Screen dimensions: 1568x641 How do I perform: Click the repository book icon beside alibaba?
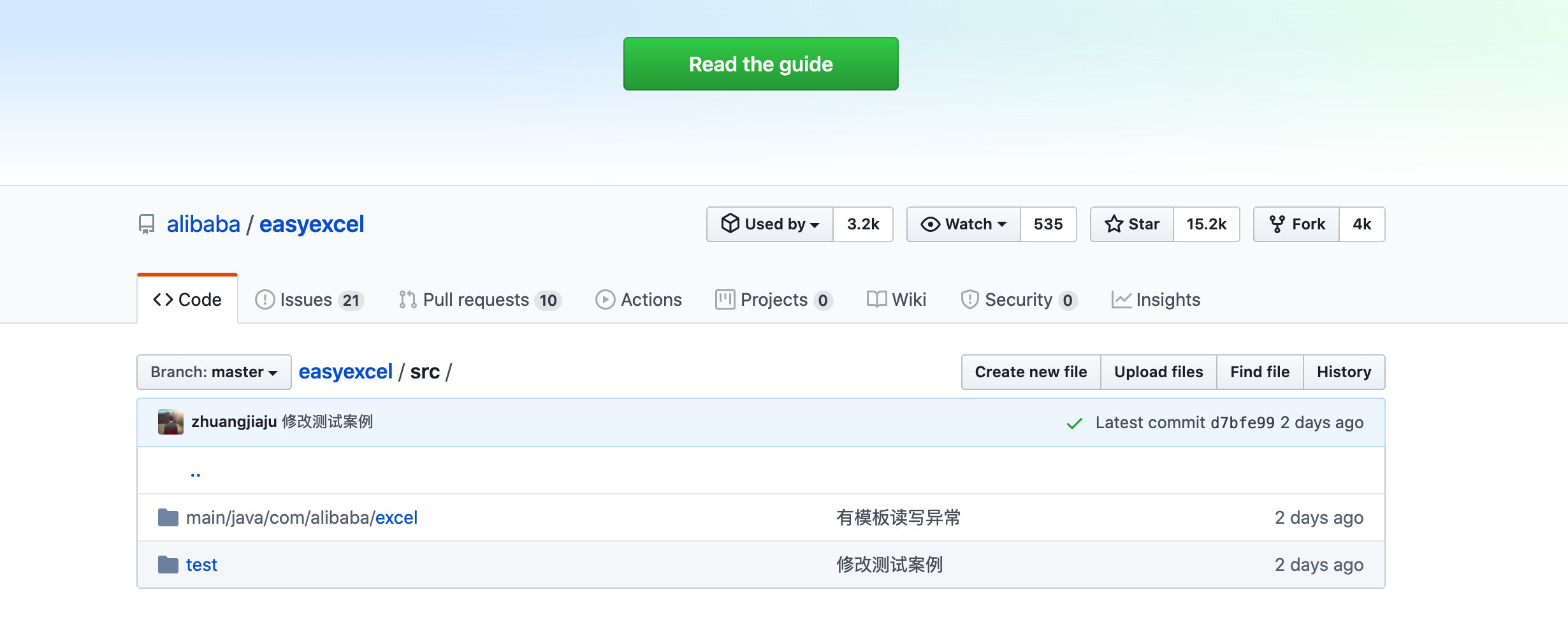(147, 224)
